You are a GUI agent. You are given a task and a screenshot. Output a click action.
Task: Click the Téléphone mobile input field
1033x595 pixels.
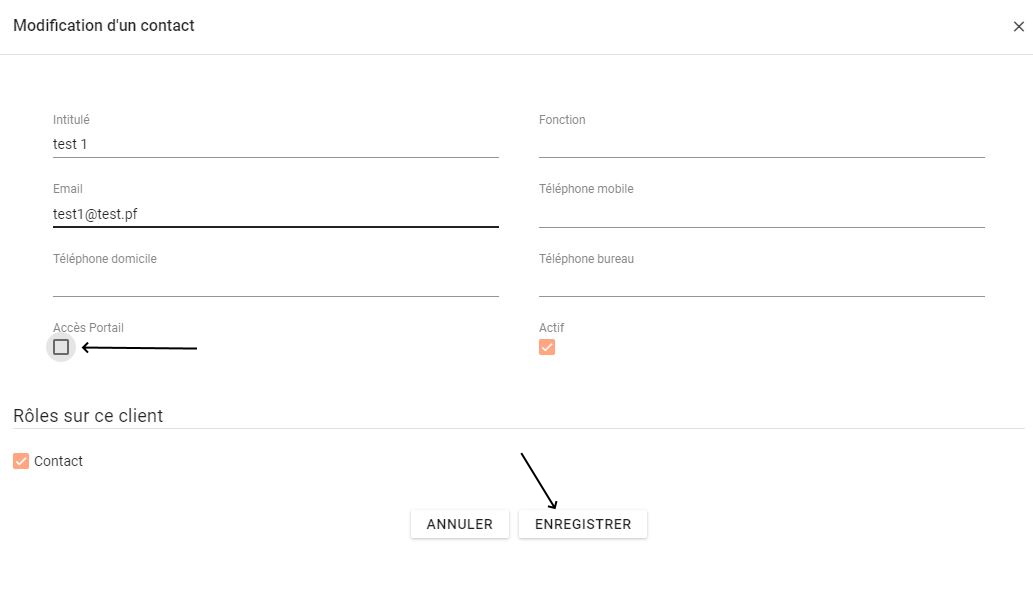(761, 213)
